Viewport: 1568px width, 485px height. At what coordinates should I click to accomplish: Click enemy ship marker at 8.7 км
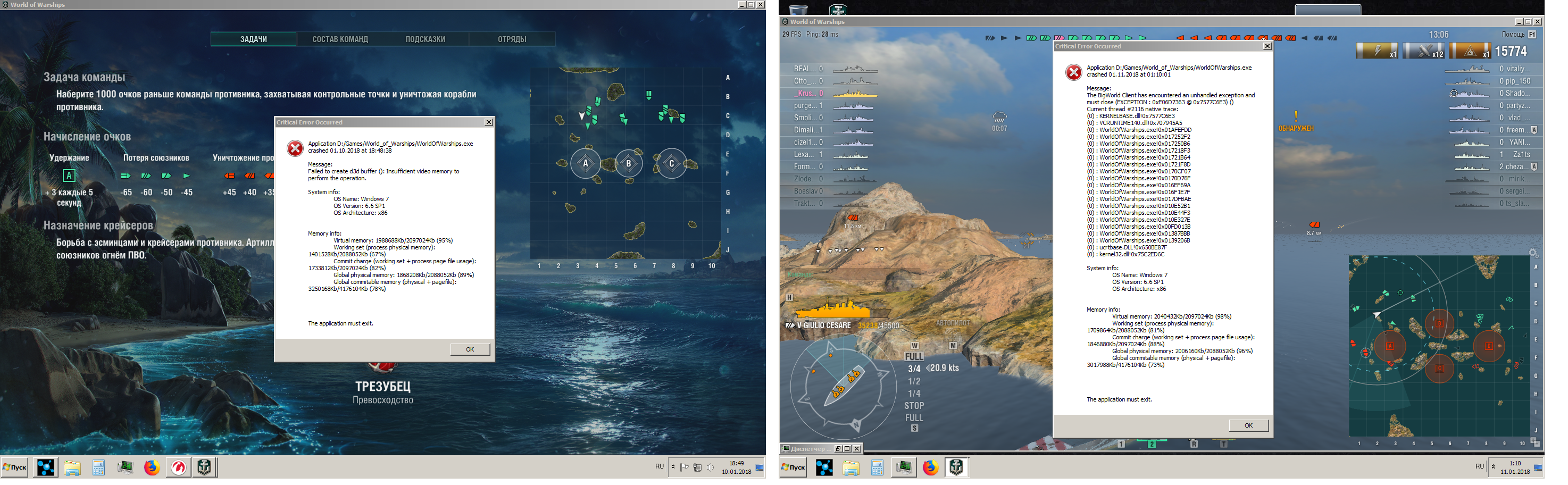pos(1314,225)
